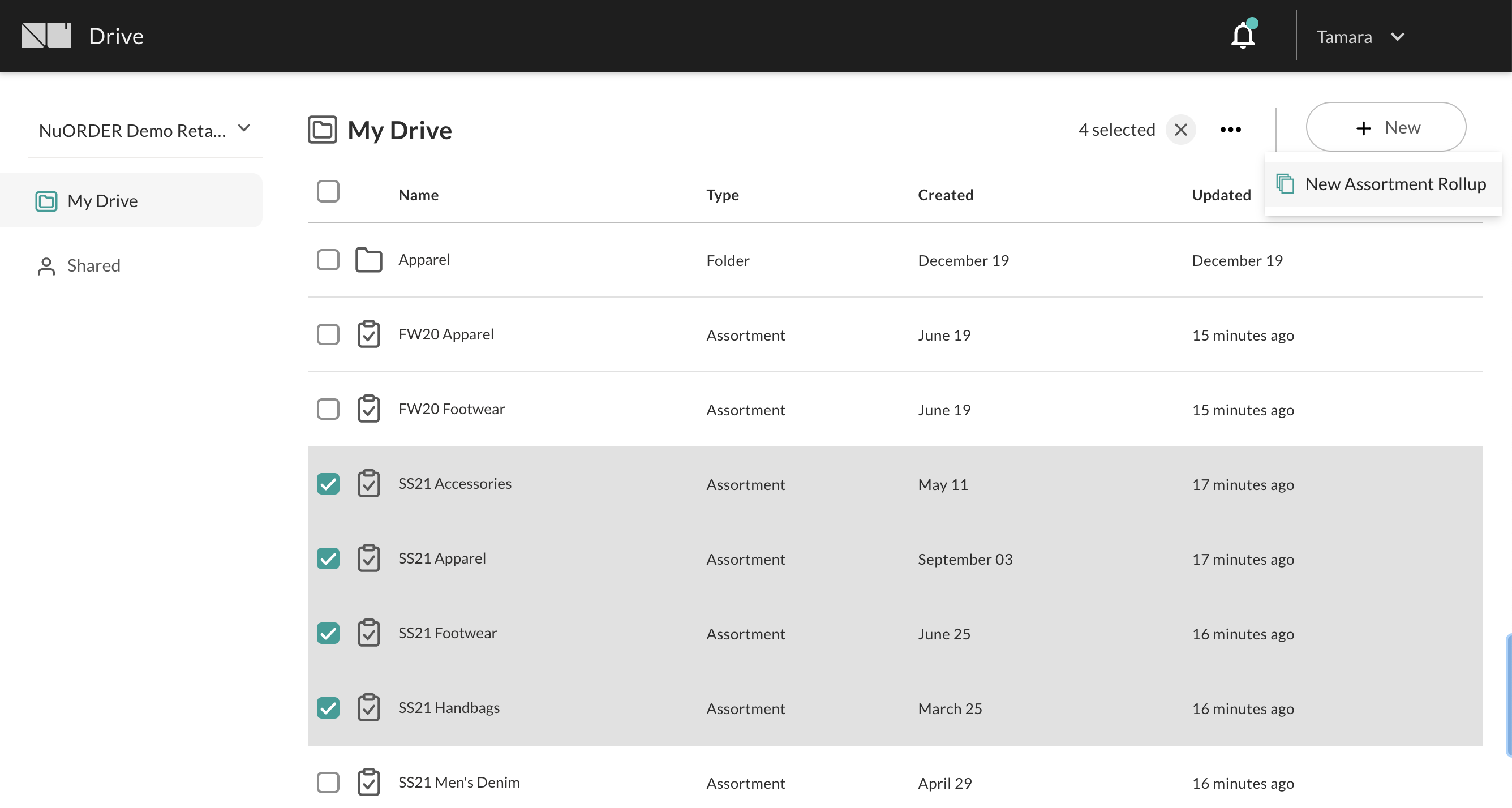Sort by the Created column header

[946, 195]
